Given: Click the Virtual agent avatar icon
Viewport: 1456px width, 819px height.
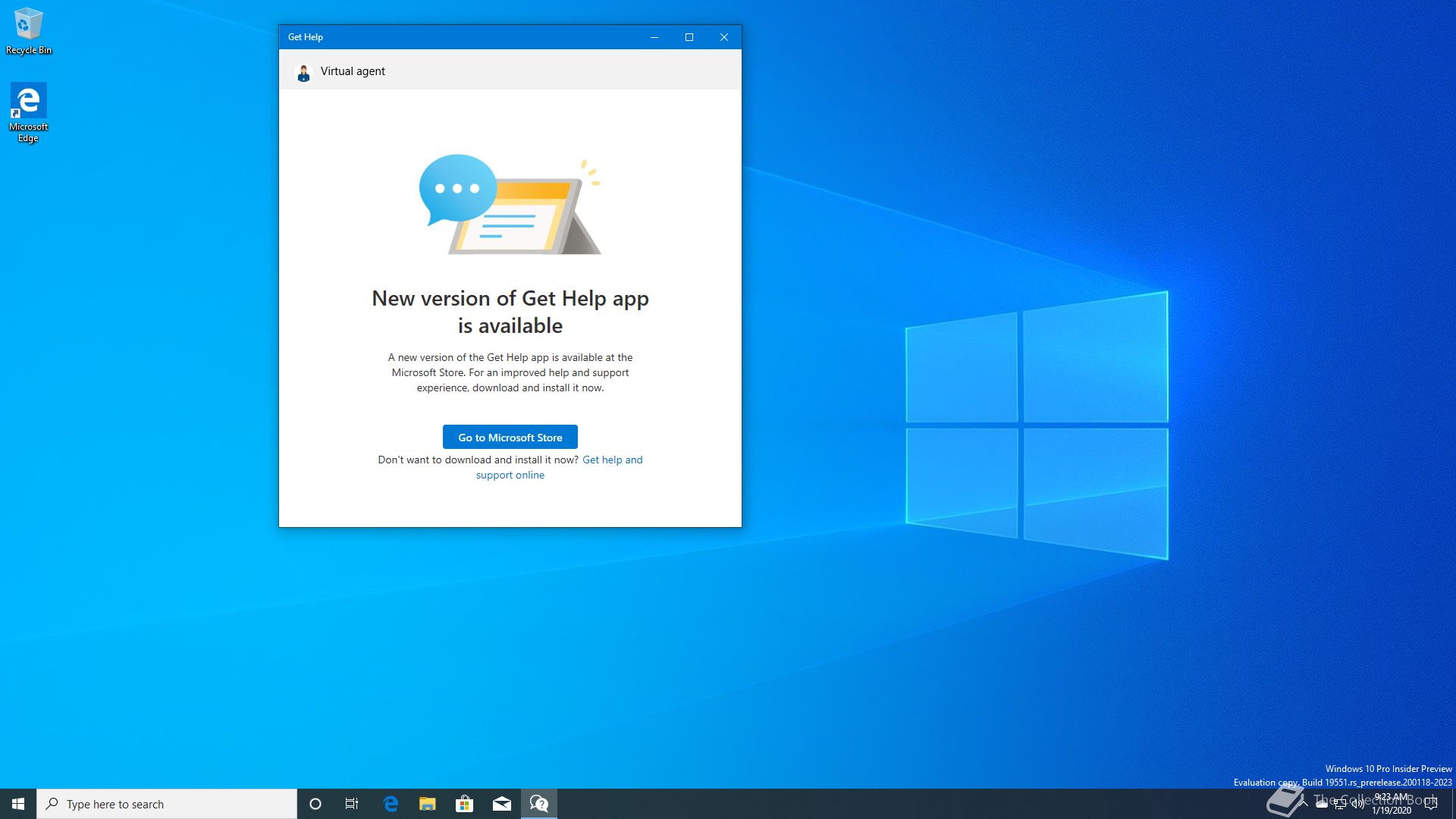Looking at the screenshot, I should click(303, 72).
